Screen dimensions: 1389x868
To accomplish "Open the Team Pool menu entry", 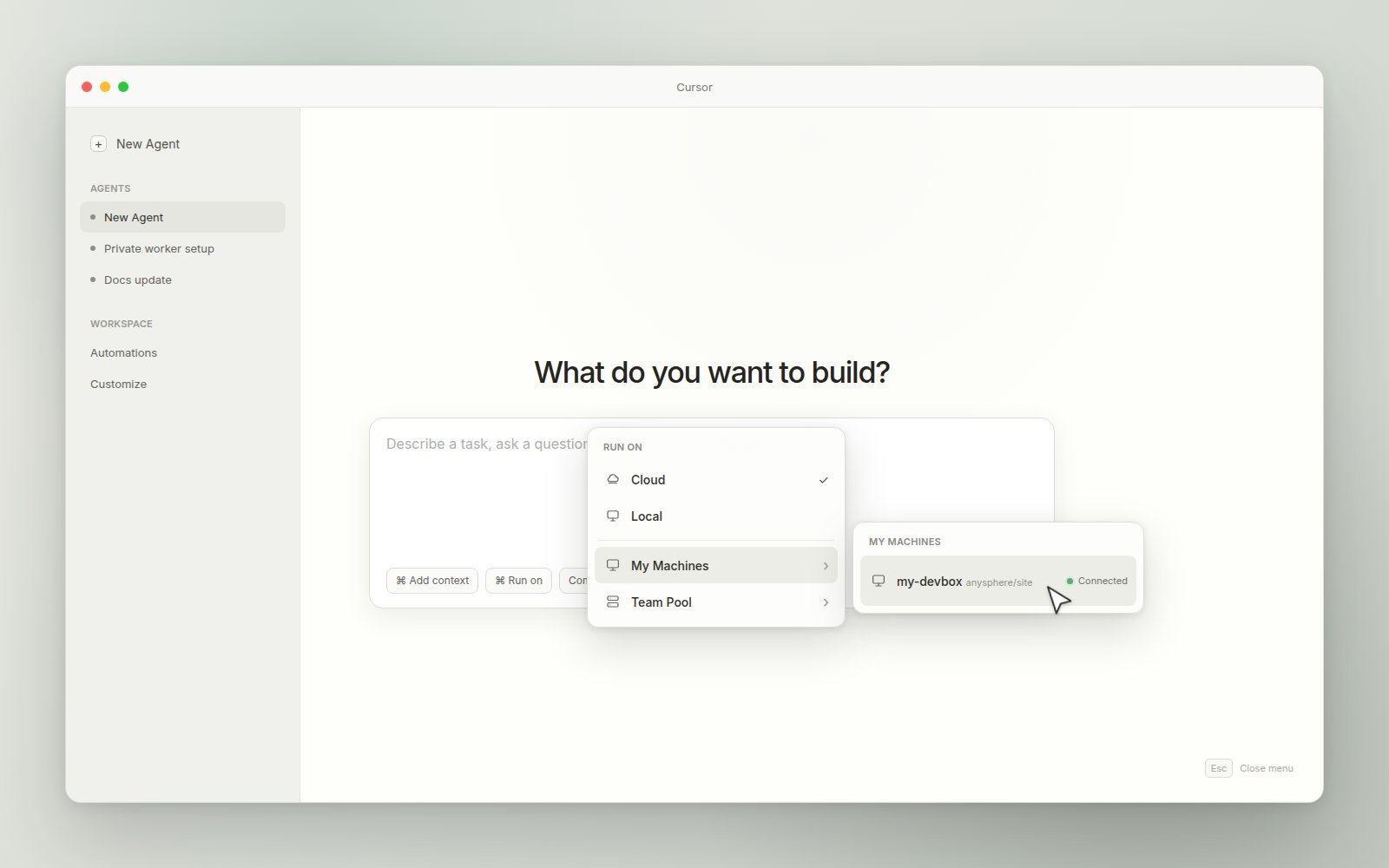I will tap(716, 602).
